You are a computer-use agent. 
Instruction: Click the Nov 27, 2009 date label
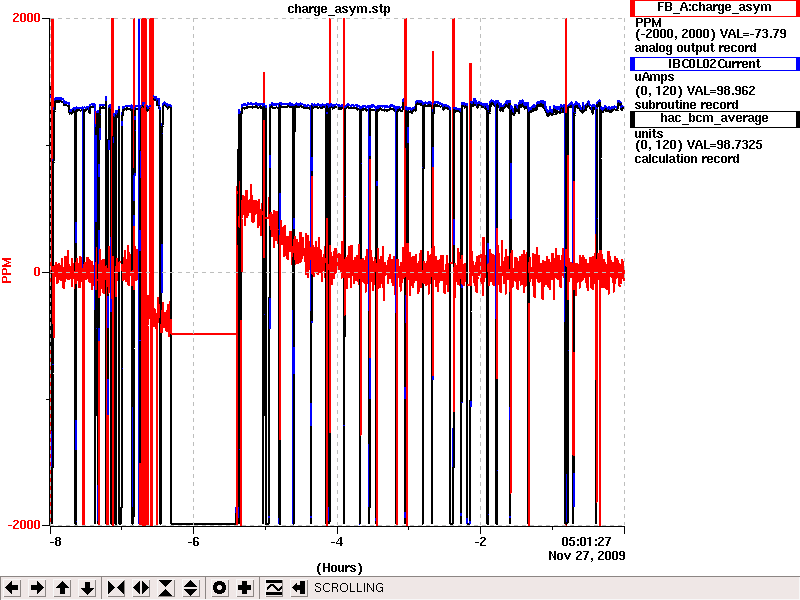[x=587, y=555]
